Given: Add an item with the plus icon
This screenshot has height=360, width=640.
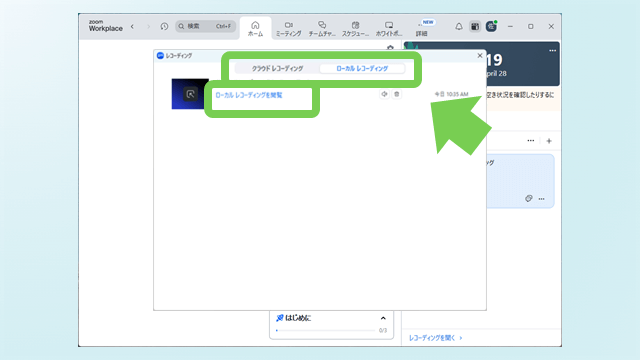Looking at the screenshot, I should (549, 141).
